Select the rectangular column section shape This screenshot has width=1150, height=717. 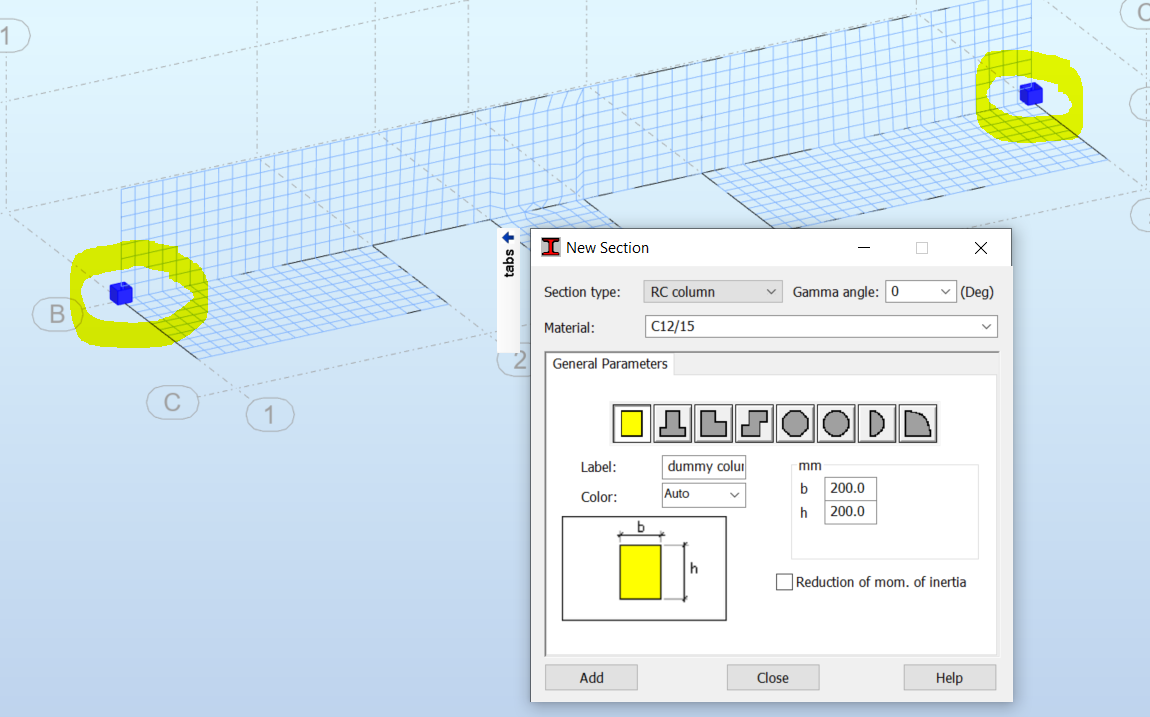pyautogui.click(x=631, y=422)
